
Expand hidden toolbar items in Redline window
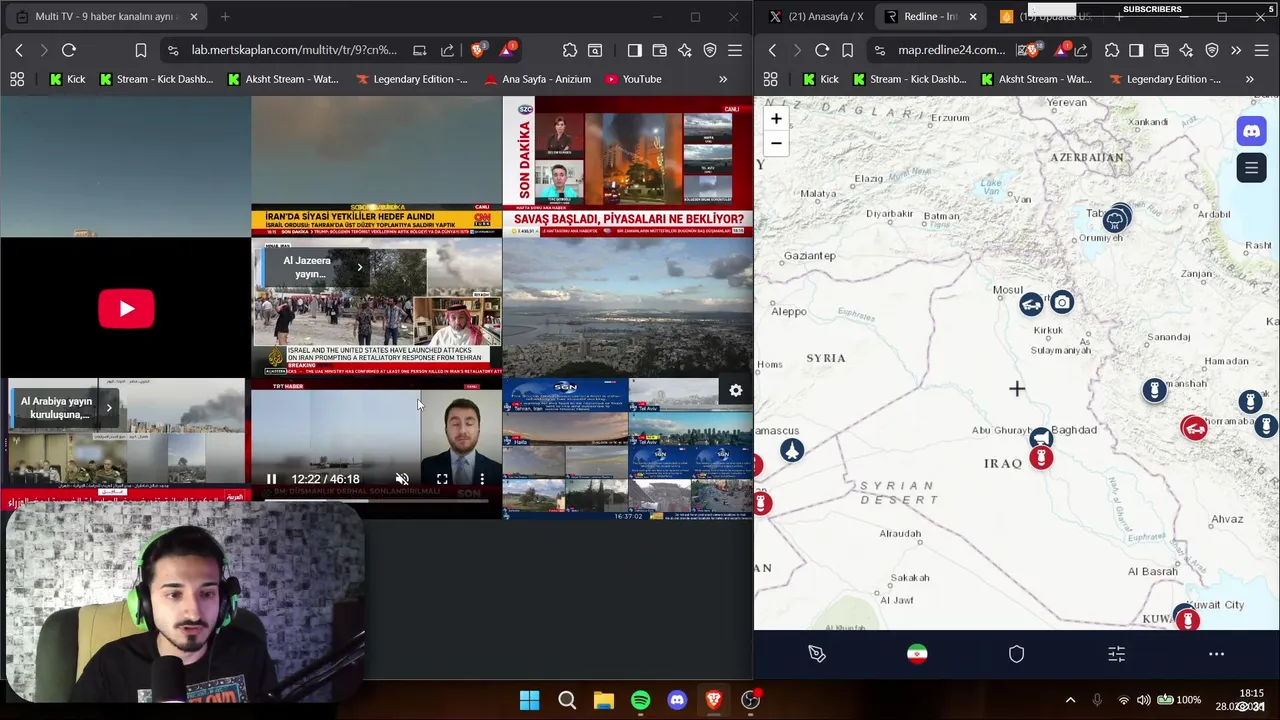pos(1236,50)
